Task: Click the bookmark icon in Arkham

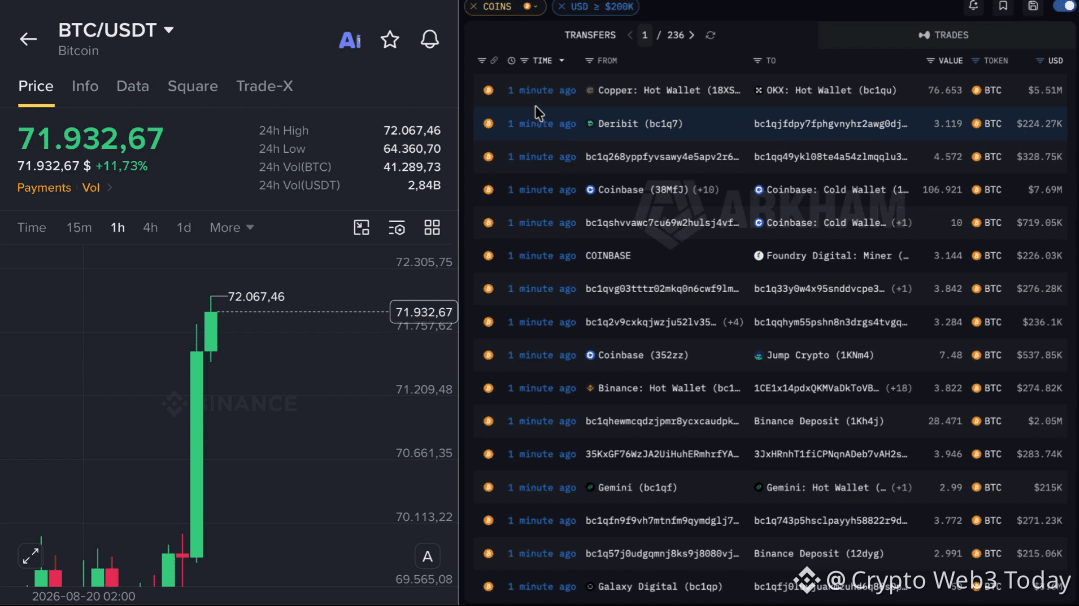Action: (1003, 6)
